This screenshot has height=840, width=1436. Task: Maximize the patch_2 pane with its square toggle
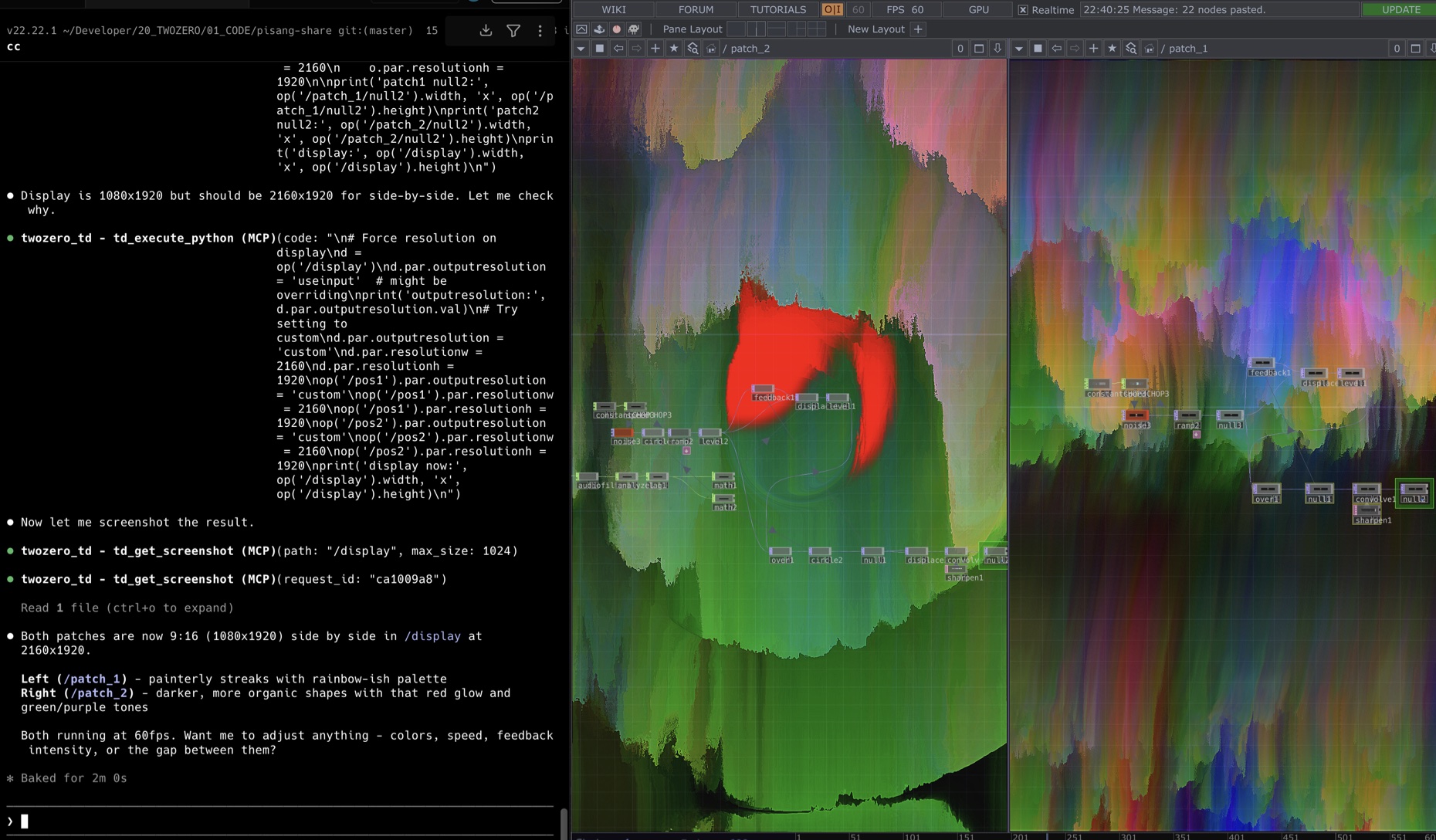click(978, 48)
